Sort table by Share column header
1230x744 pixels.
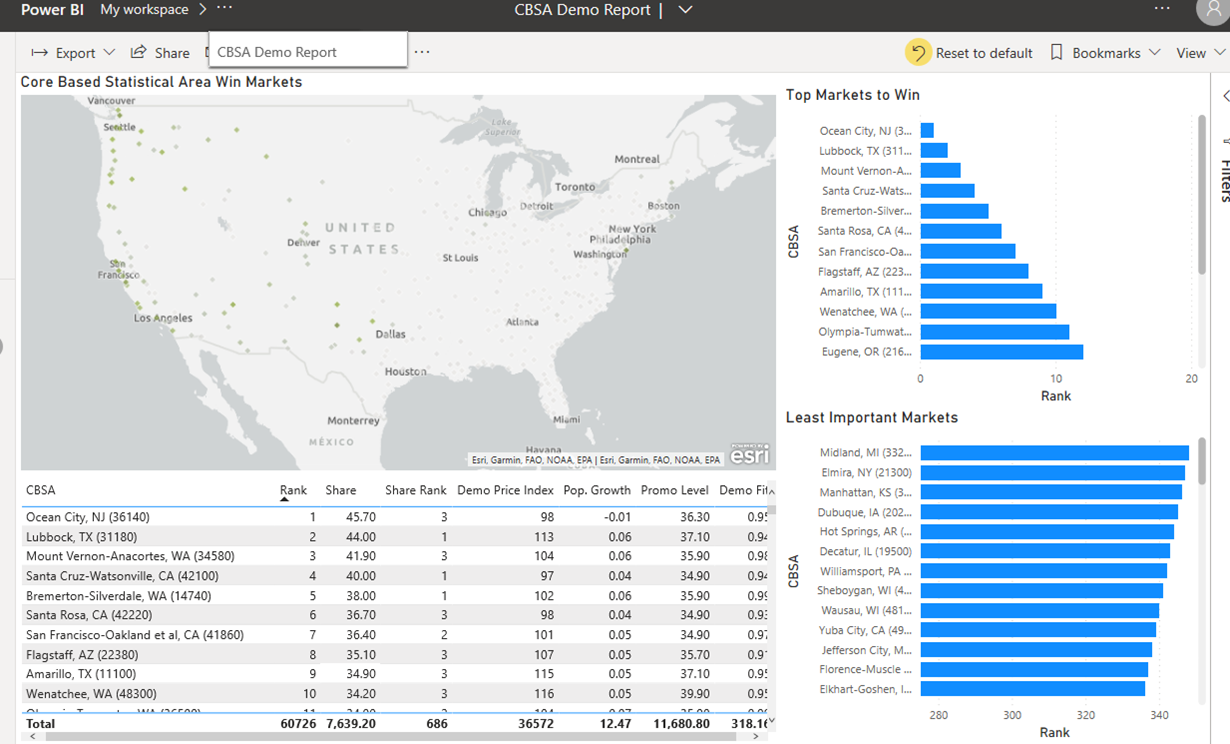tap(341, 490)
